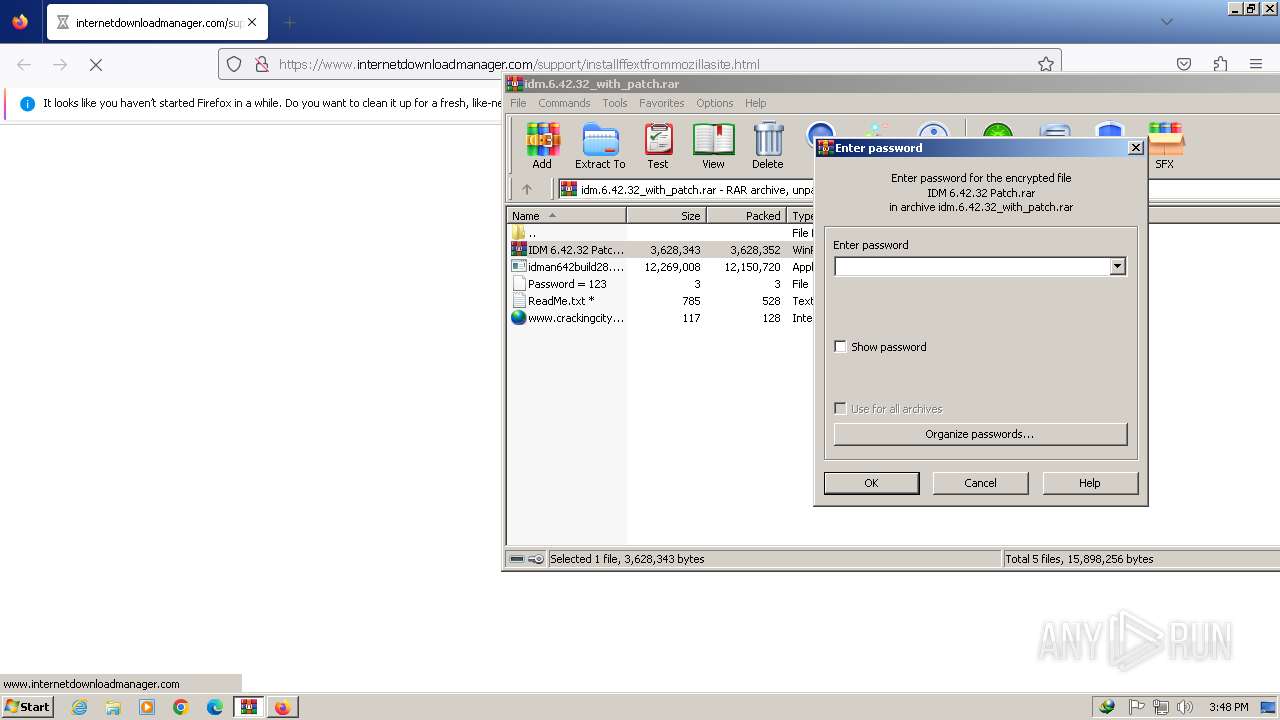
Task: Click the Action Center flag tray icon
Action: 1137,707
